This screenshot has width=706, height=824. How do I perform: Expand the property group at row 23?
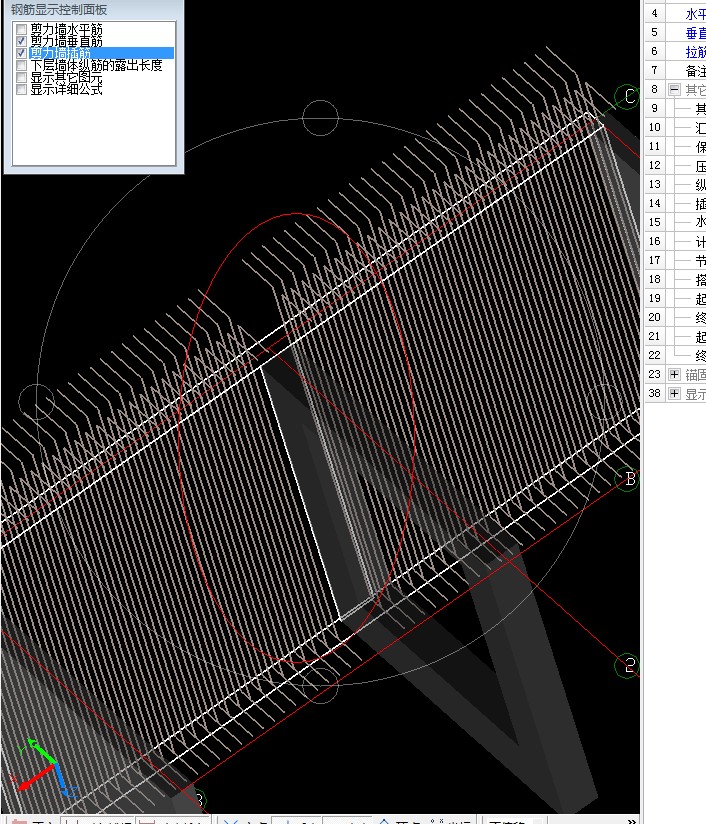(x=674, y=374)
